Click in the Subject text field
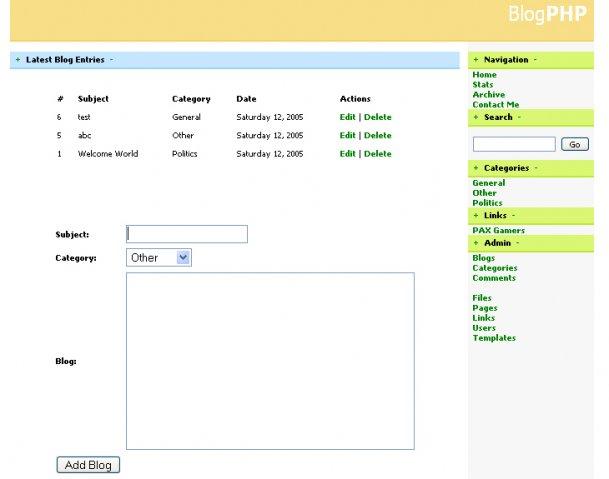The width and height of the screenshot is (609, 479). [x=186, y=234]
